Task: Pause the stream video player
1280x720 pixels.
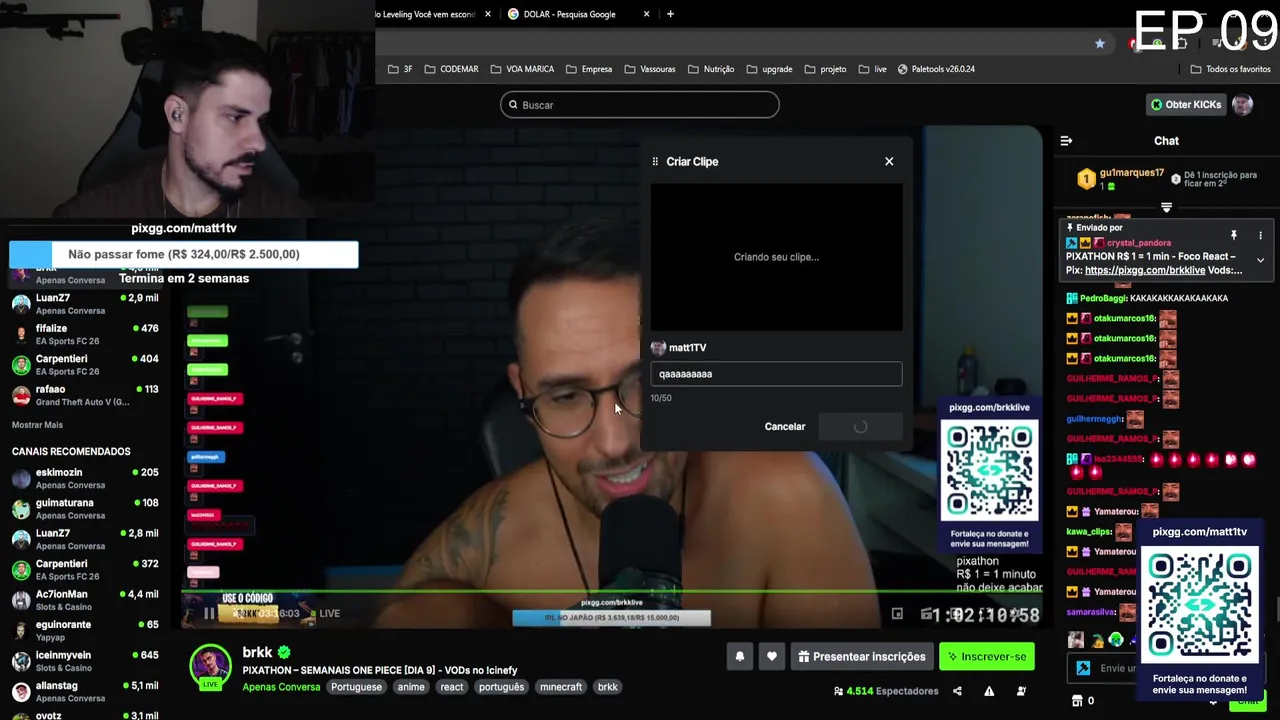Action: (x=209, y=614)
